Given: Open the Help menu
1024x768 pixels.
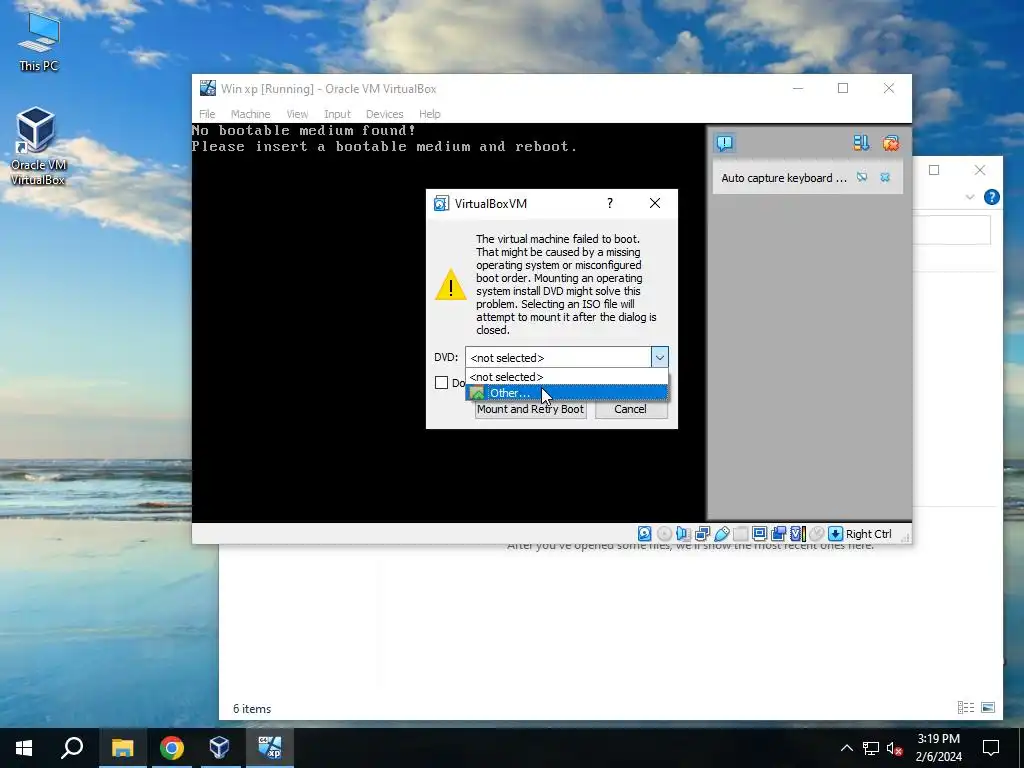Looking at the screenshot, I should click(x=430, y=114).
